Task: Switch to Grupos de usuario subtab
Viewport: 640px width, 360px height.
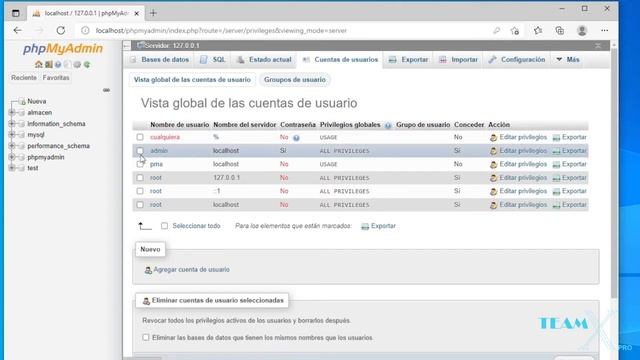Action: point(295,80)
